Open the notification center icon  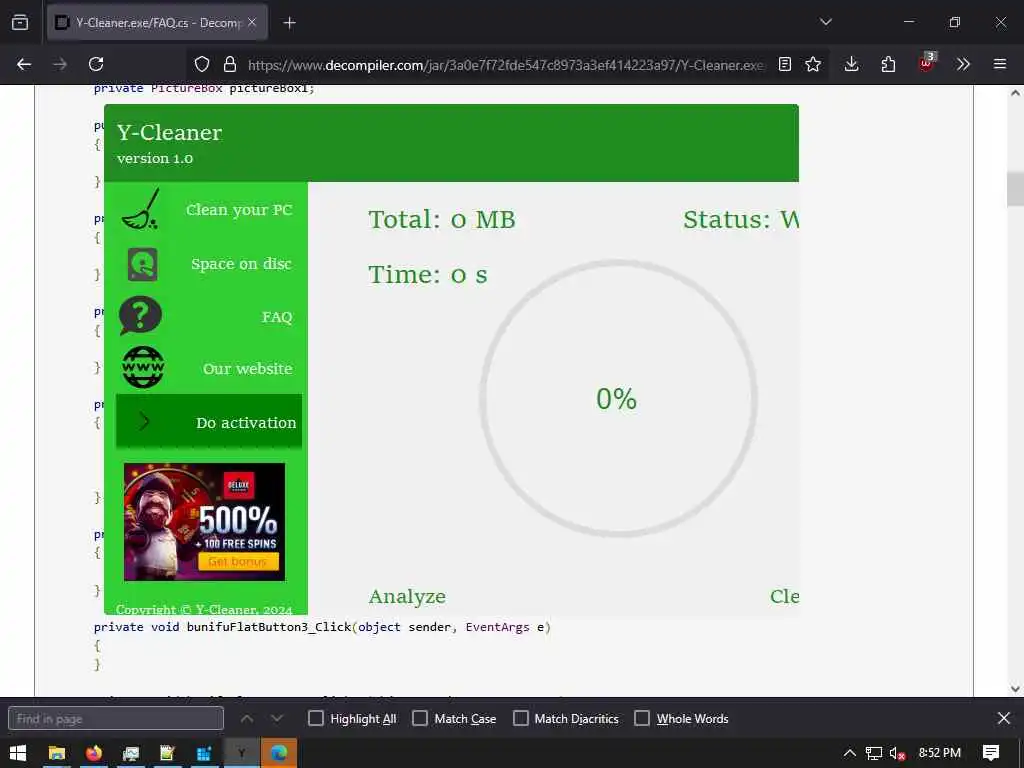point(991,753)
